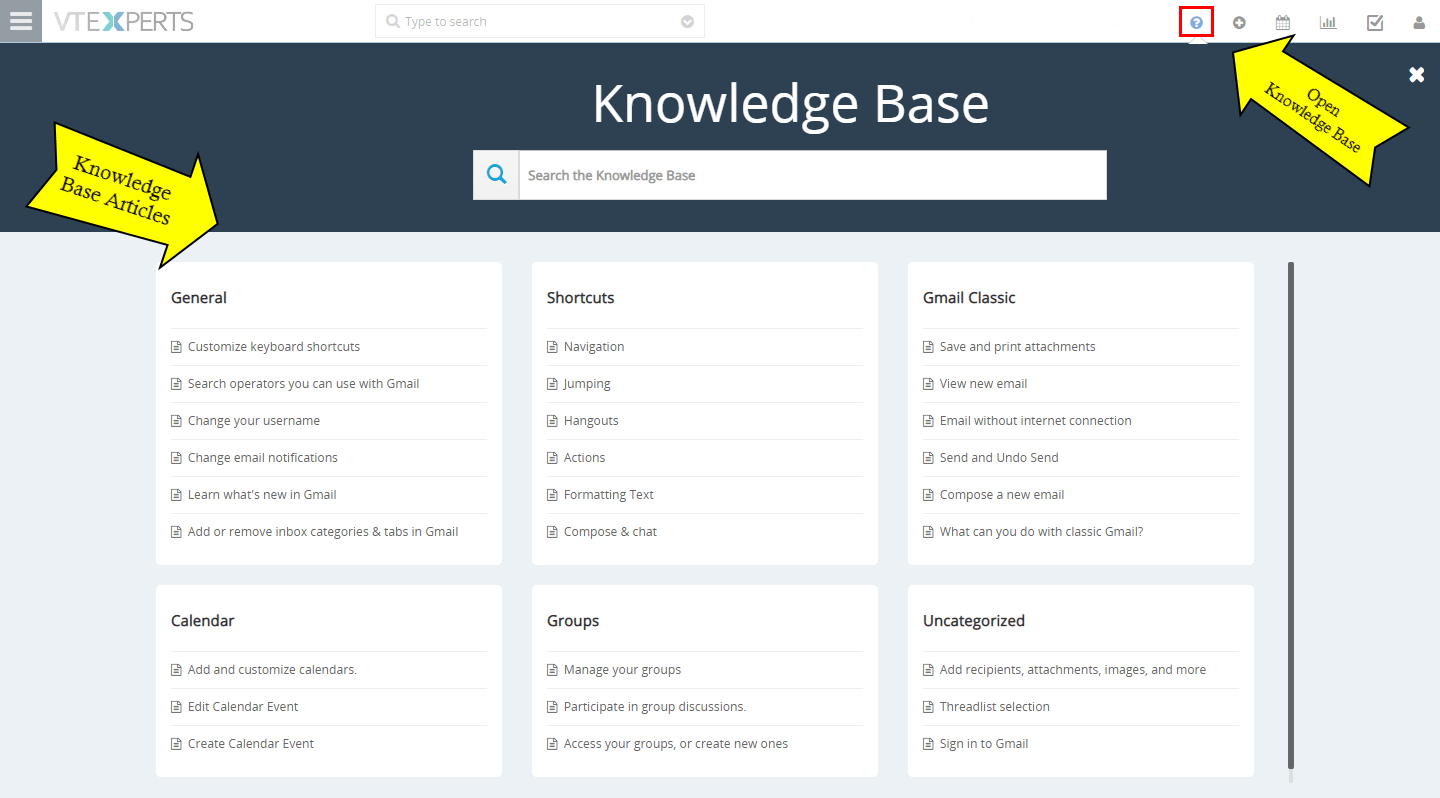
Task: Expand the top search box dropdown arrow
Action: tap(687, 20)
